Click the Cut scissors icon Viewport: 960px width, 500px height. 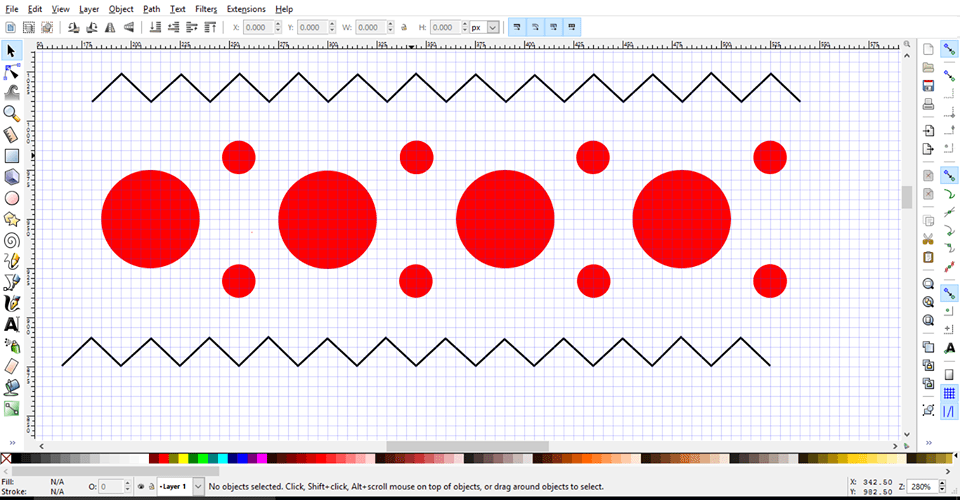pyautogui.click(x=928, y=239)
